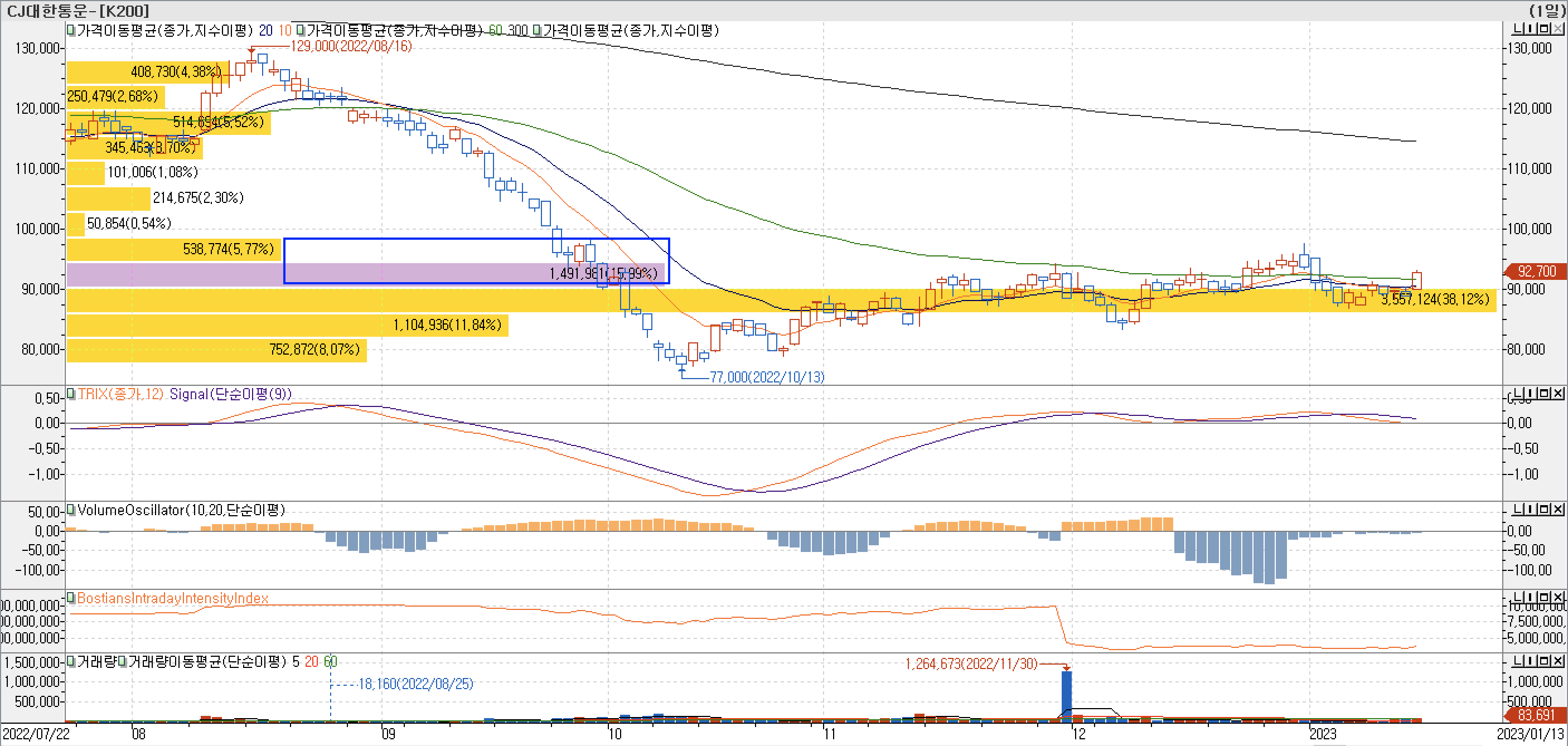Click the bar icon in the TRIX panel header
Screen dimensions: 1568x746
tap(1530, 393)
